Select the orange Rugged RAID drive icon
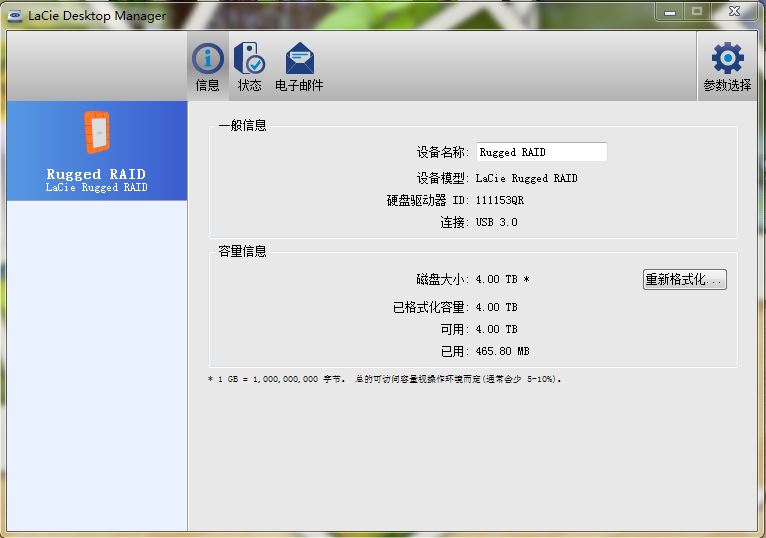This screenshot has width=766, height=538. 96,133
